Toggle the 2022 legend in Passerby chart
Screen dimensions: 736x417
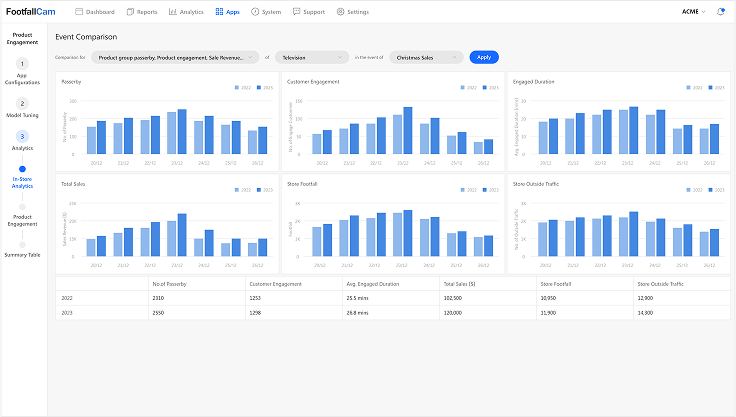[x=243, y=88]
